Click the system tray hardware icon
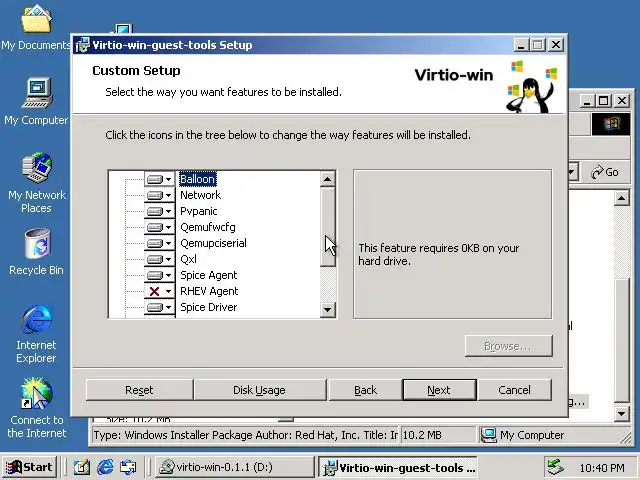 [x=556, y=467]
